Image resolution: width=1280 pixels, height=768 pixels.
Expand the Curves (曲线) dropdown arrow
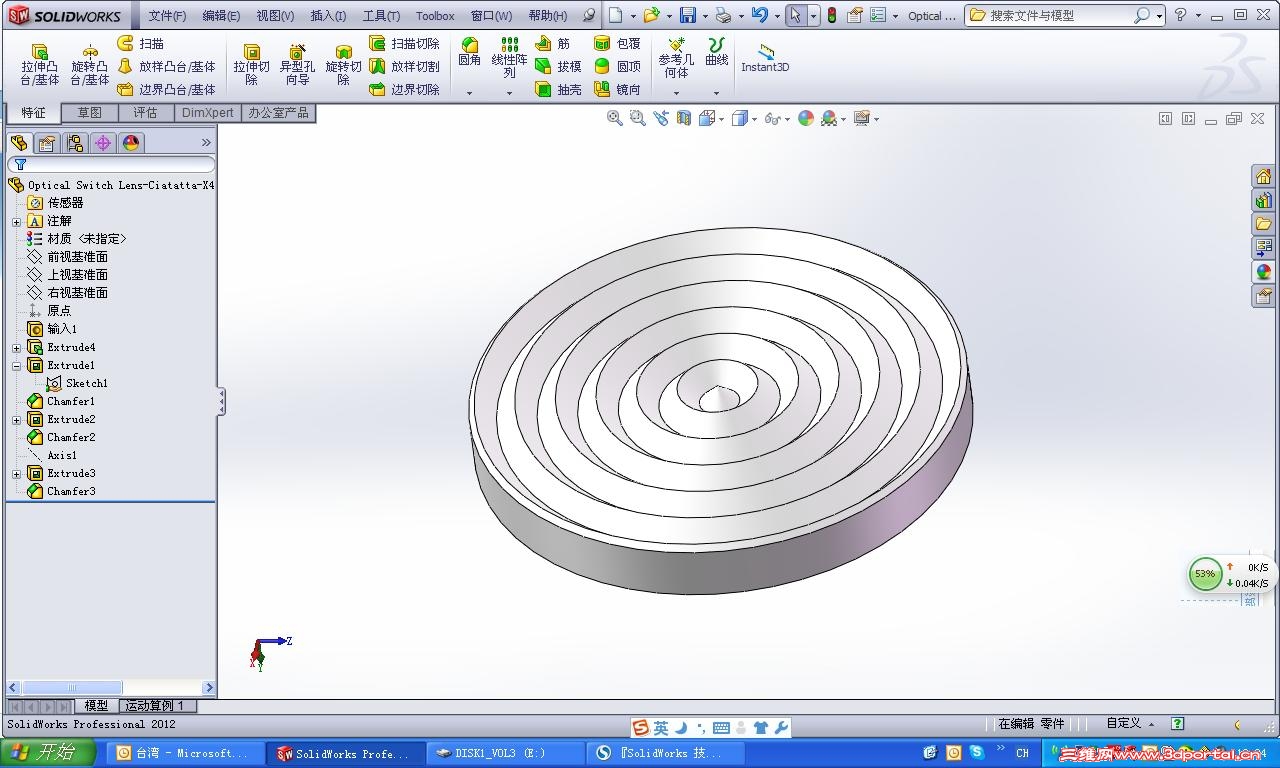716,93
